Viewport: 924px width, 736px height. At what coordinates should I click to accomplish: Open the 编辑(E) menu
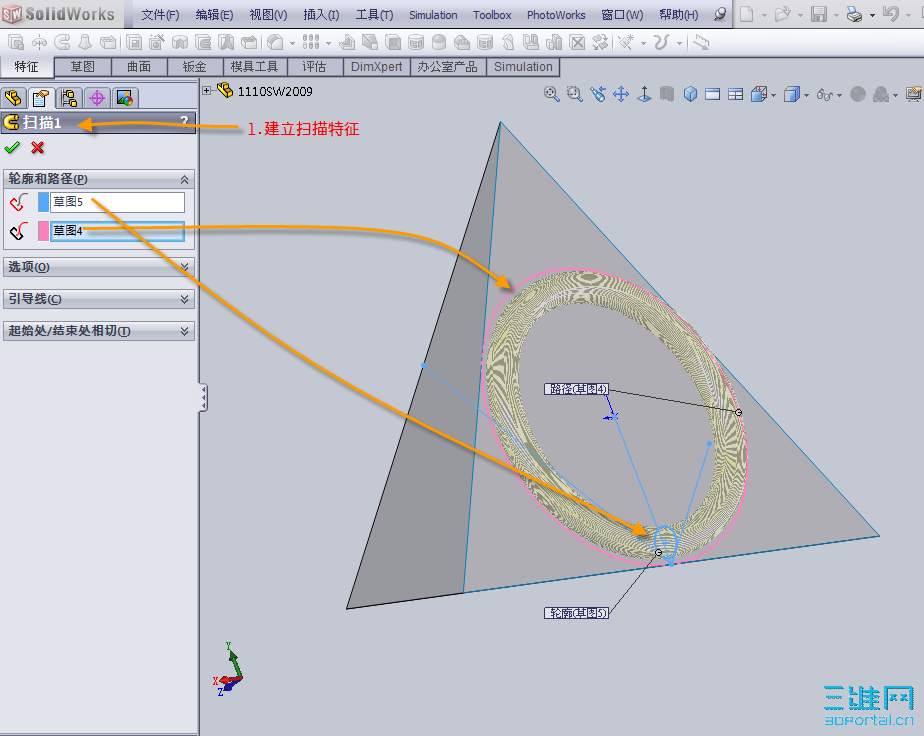tap(214, 15)
